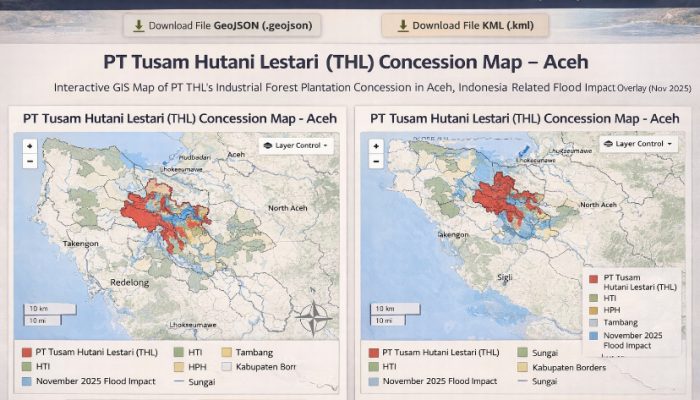Screen dimensions: 700x400
Task: Click Kabupaten Borders swatch in right legend
Action: 523,367
